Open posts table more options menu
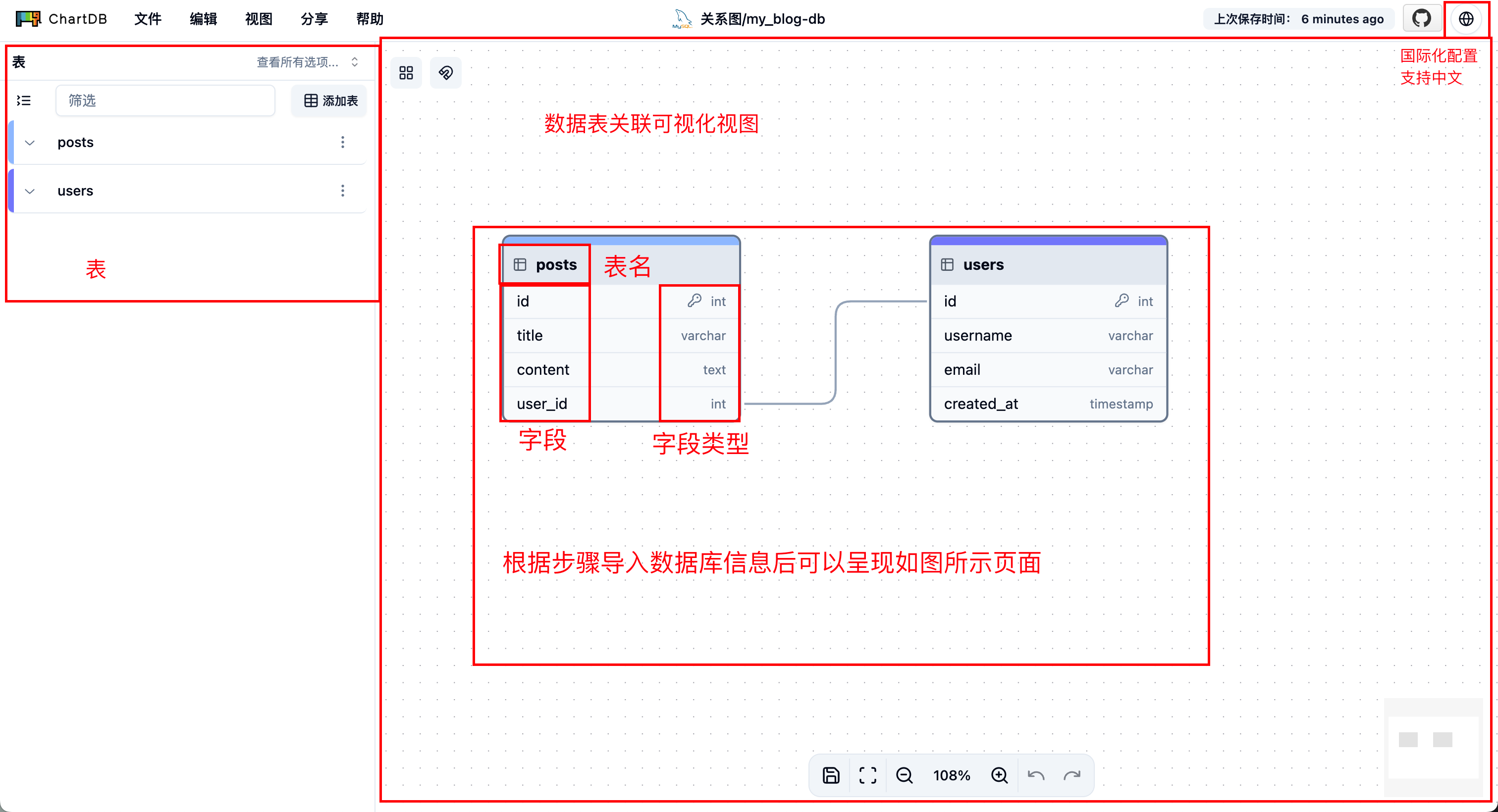 [x=342, y=143]
